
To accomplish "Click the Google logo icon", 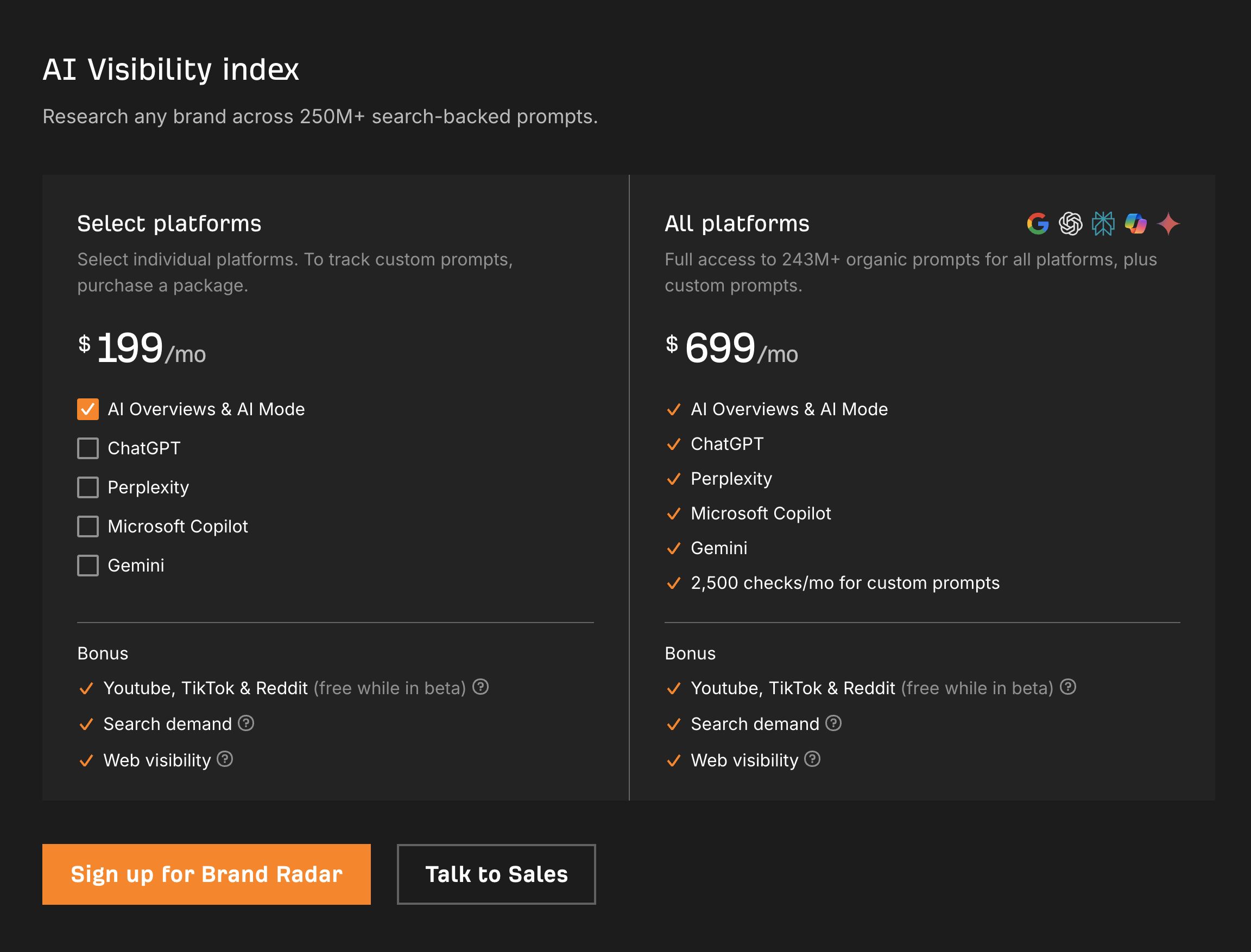I will pyautogui.click(x=1037, y=224).
